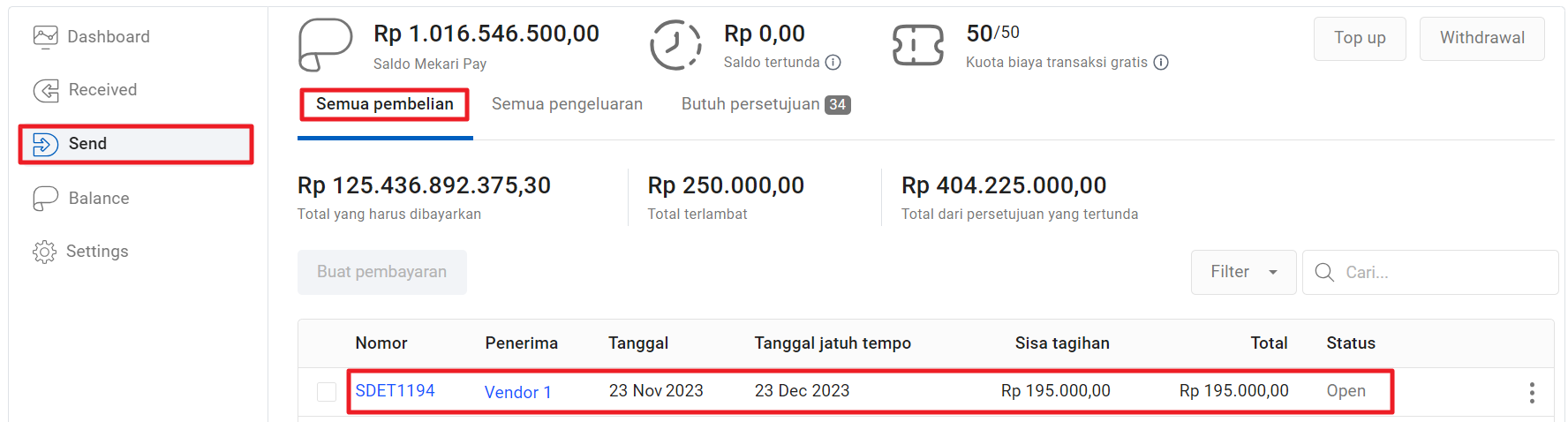Click the Dashboard icon in sidebar
This screenshot has height=422, width=1568.
tap(45, 36)
